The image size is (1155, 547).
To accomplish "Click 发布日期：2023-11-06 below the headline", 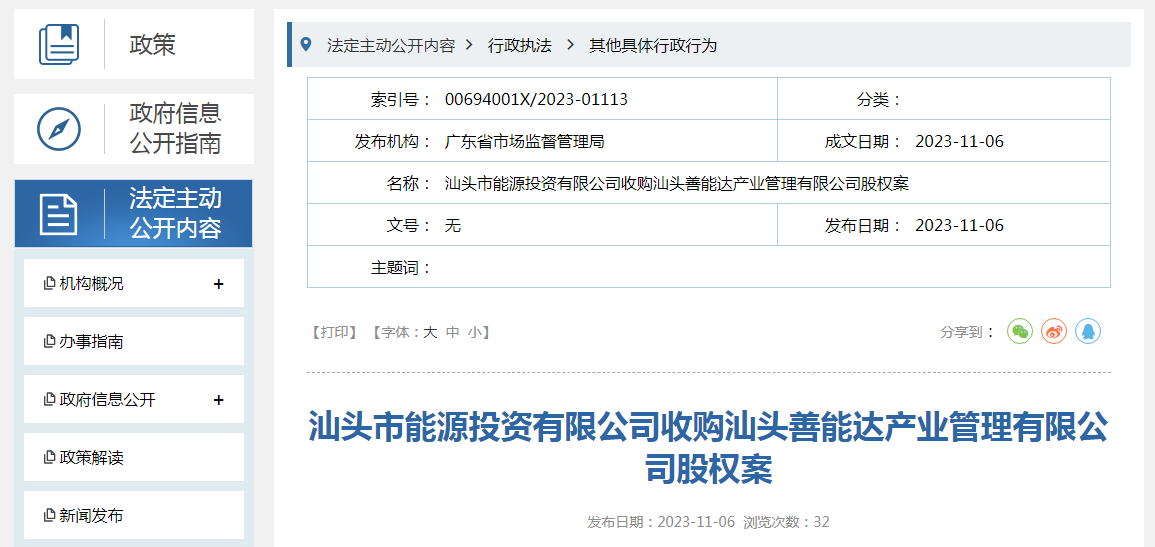I will coord(661,522).
